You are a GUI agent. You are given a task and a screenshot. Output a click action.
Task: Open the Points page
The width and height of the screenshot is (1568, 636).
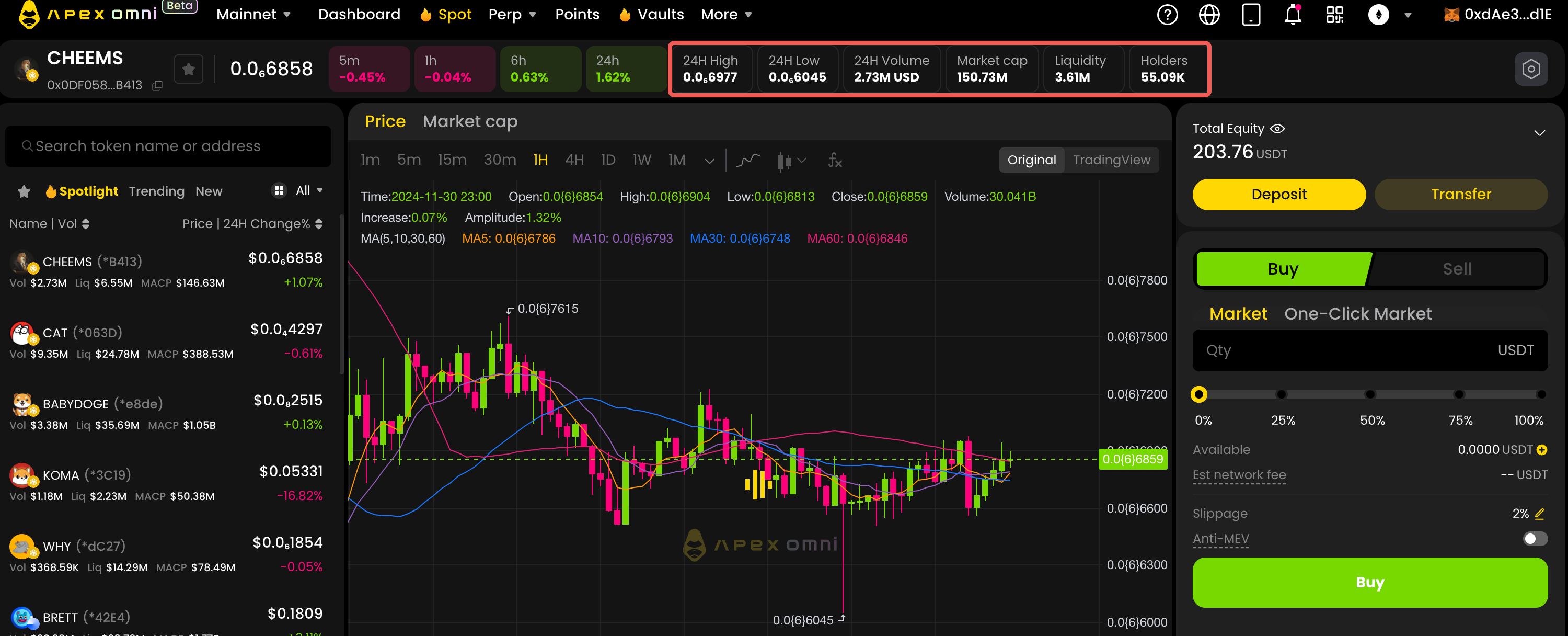577,15
